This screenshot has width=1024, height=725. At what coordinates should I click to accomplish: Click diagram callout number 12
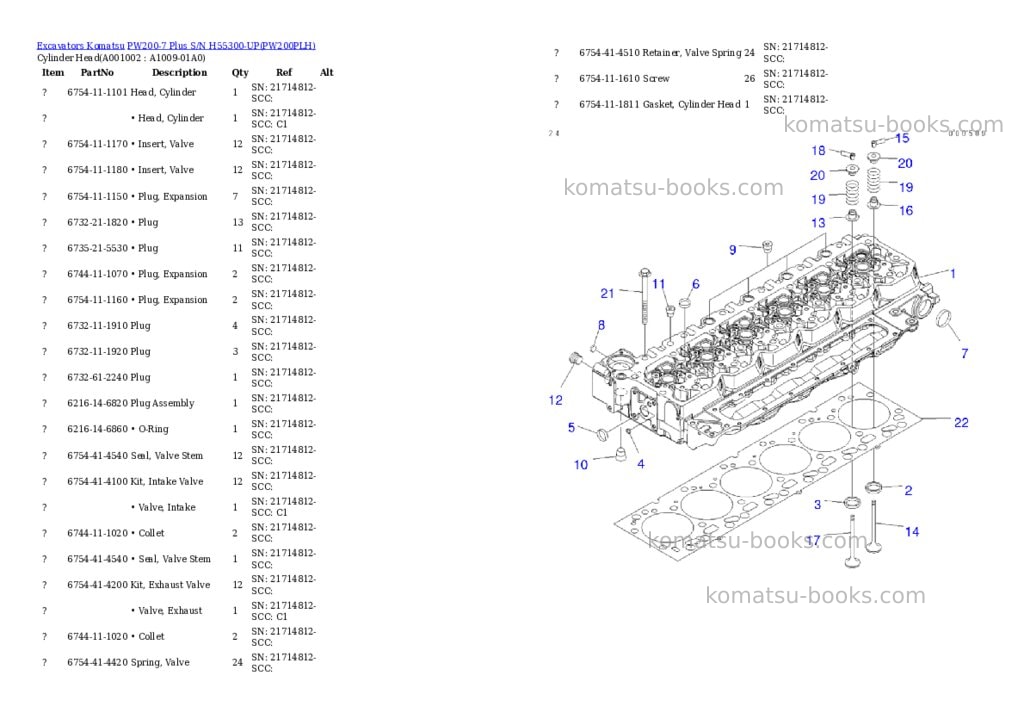(556, 400)
